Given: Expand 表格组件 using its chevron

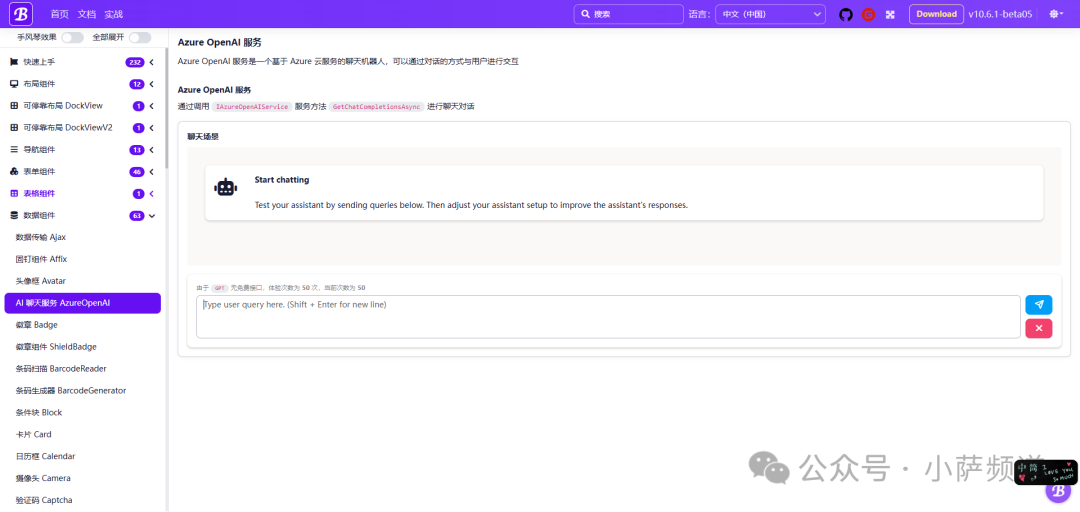Looking at the screenshot, I should [152, 194].
